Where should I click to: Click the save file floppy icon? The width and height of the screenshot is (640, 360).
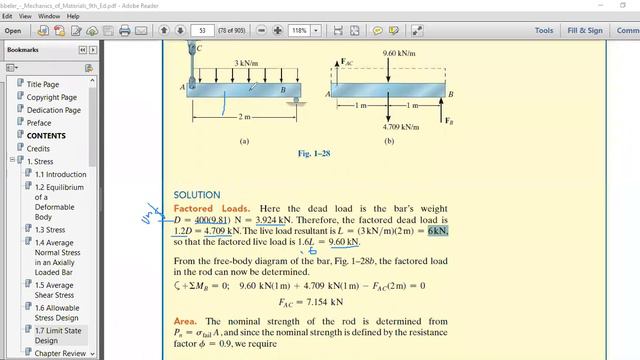pyautogui.click(x=108, y=31)
